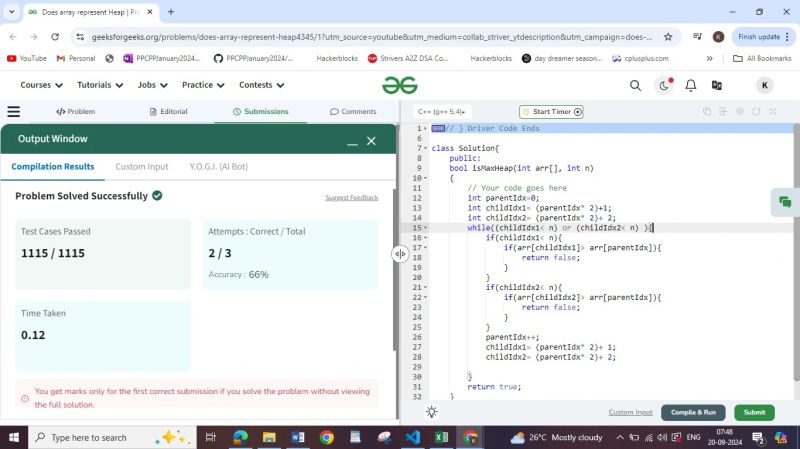Screen dimensions: 800x449
Task: Open the hamburger menu beside Problem tab
Action: coord(14,112)
